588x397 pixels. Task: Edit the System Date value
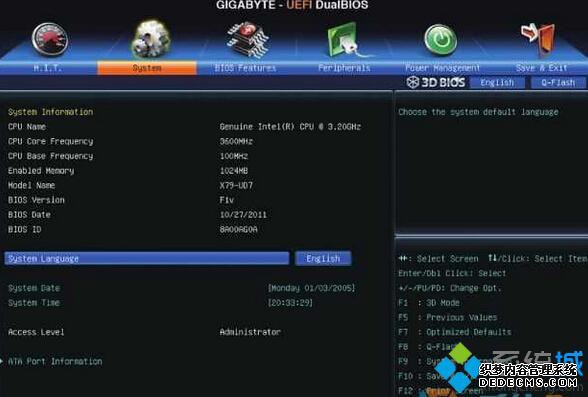pyautogui.click(x=311, y=288)
